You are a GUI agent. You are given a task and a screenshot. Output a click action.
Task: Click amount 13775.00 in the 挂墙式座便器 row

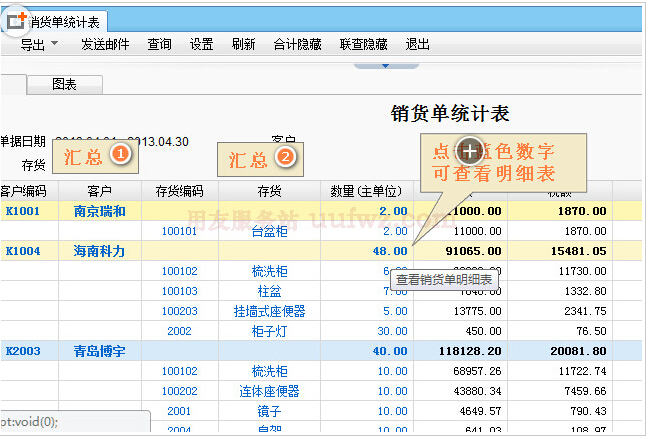click(477, 311)
